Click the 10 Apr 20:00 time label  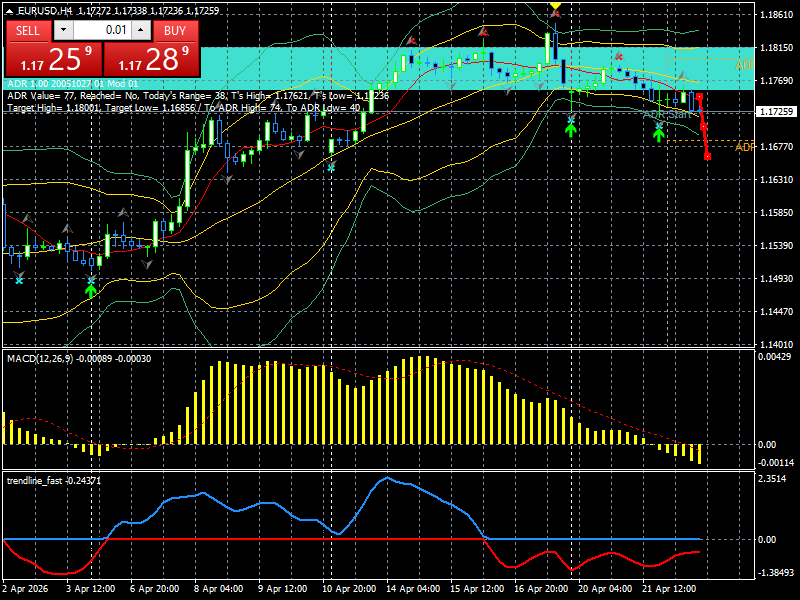pyautogui.click(x=349, y=588)
